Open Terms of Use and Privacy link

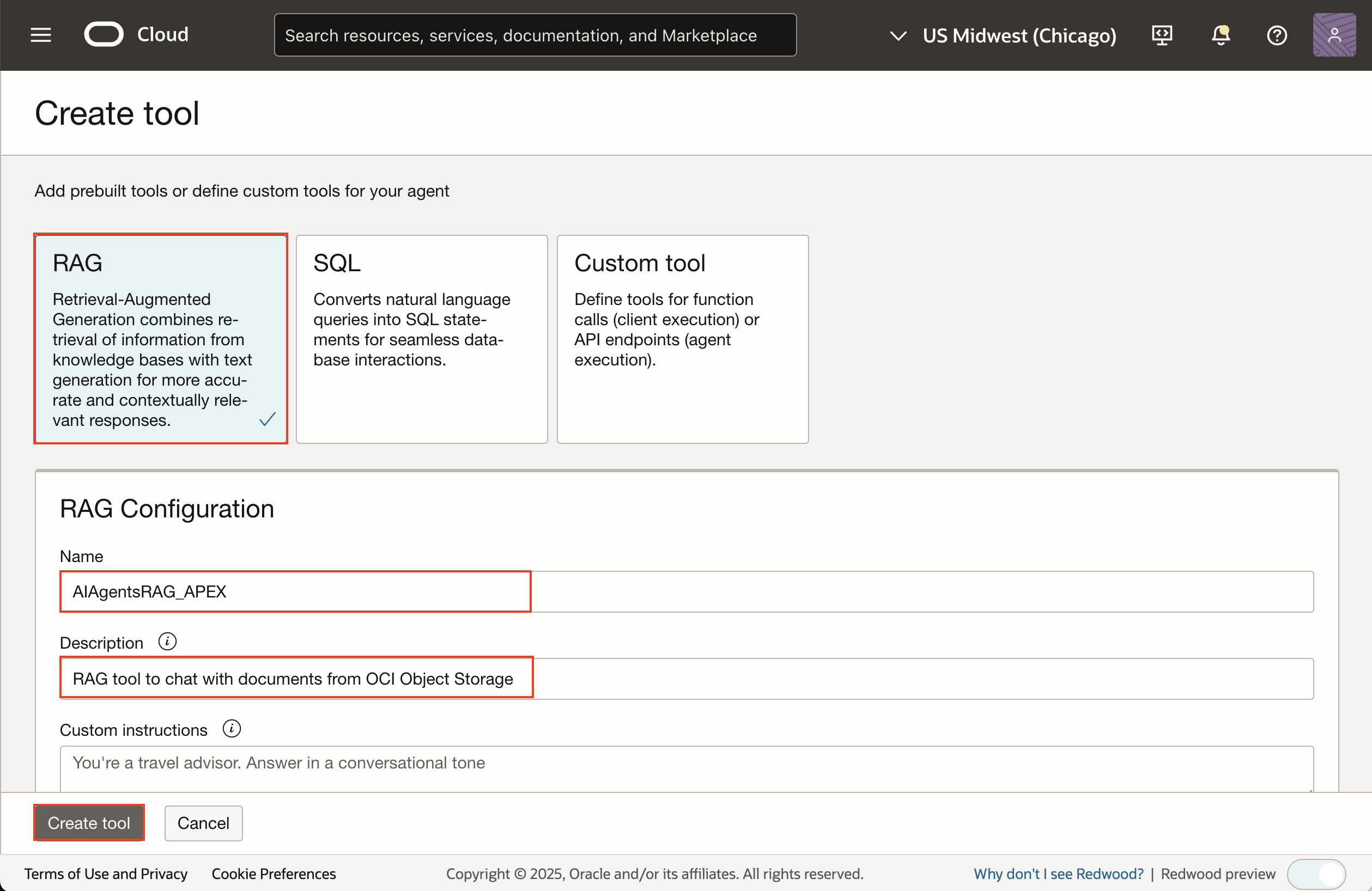pos(106,874)
